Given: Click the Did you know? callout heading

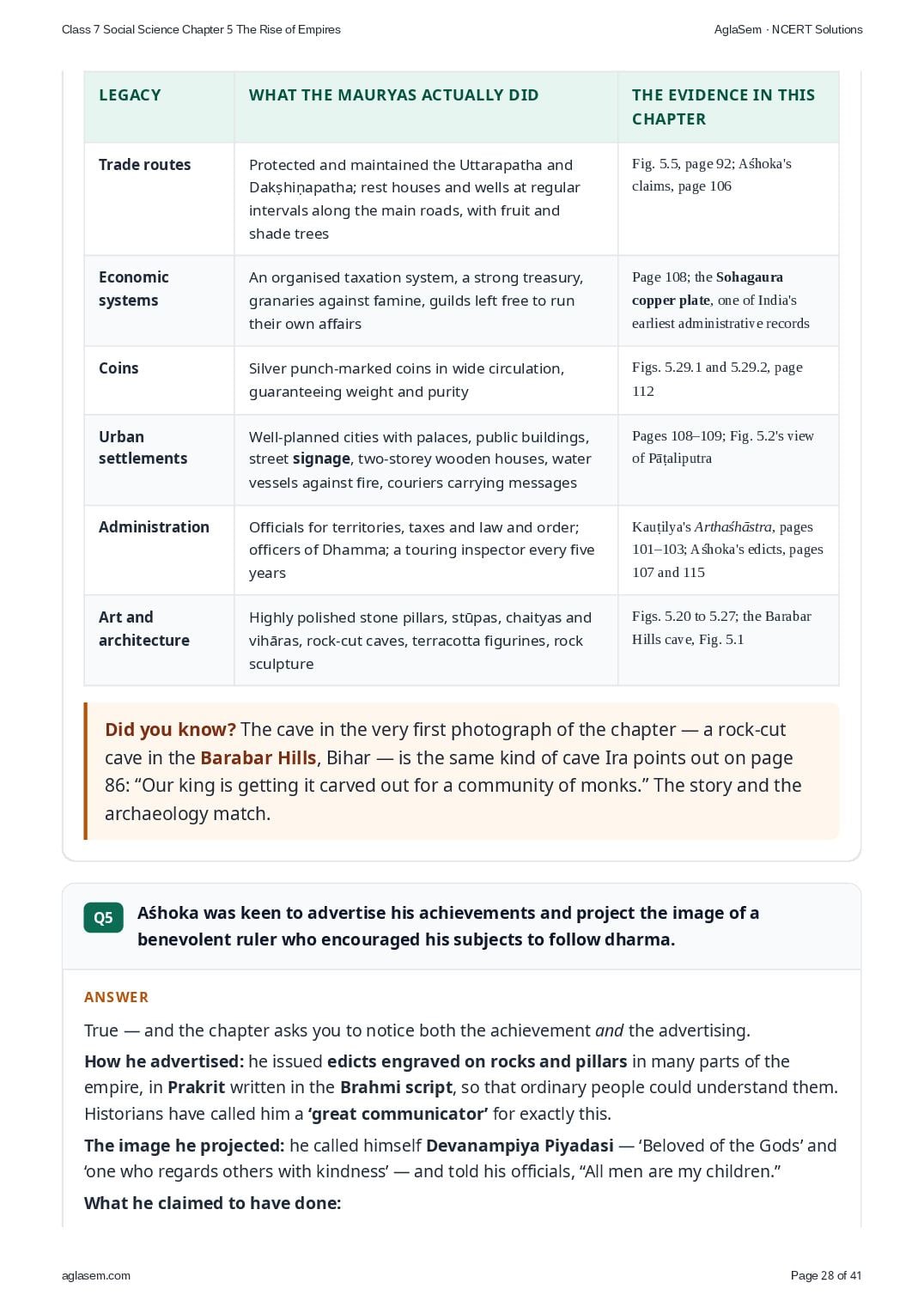Looking at the screenshot, I should 170,729.
